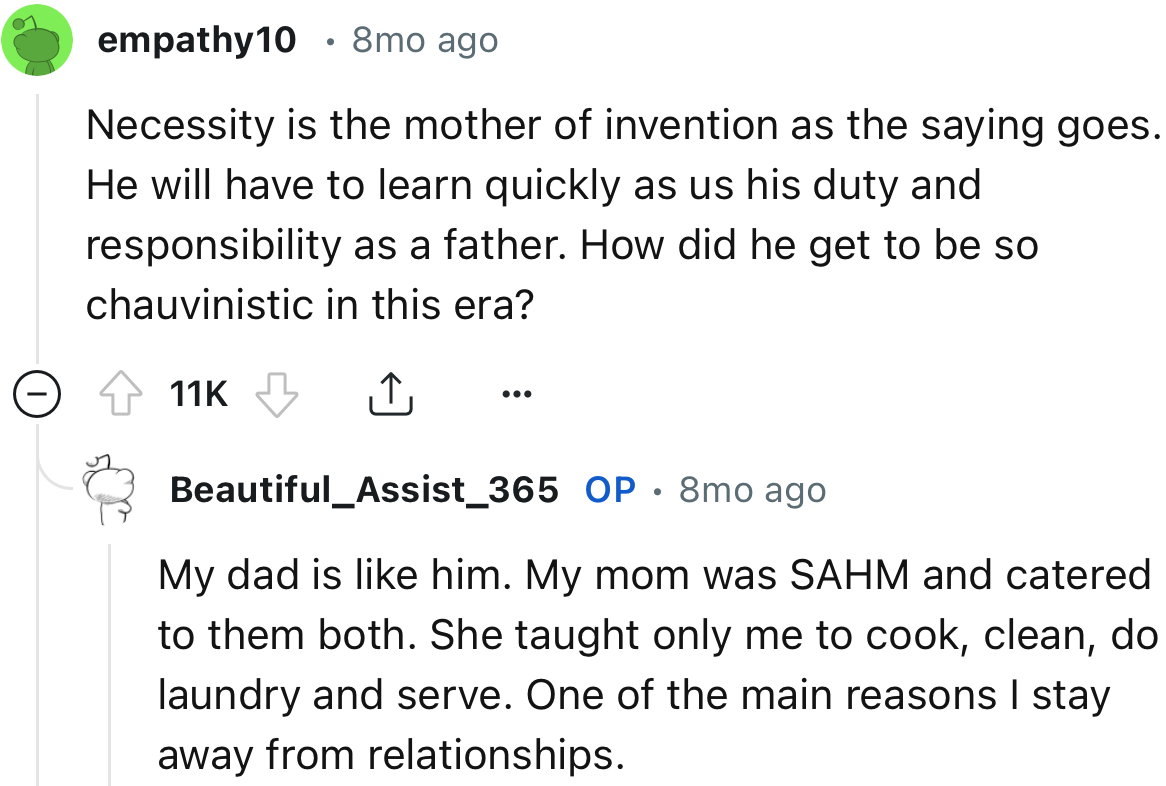The image size is (1166, 786).
Task: Visit Beautiful_Assist_365's profile
Action: [363, 489]
